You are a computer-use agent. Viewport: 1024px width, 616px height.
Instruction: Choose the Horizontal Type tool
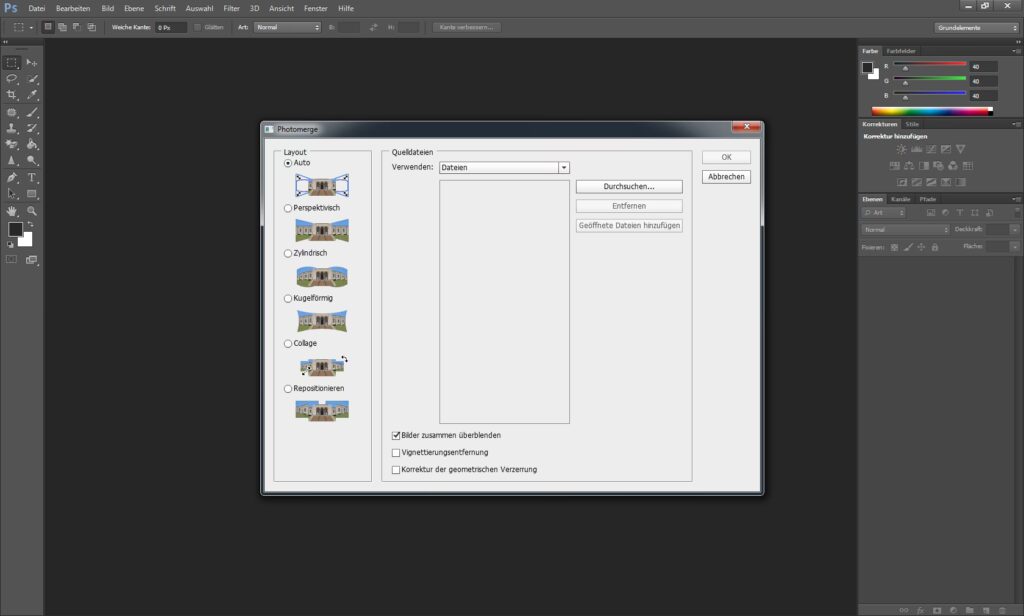click(32, 177)
